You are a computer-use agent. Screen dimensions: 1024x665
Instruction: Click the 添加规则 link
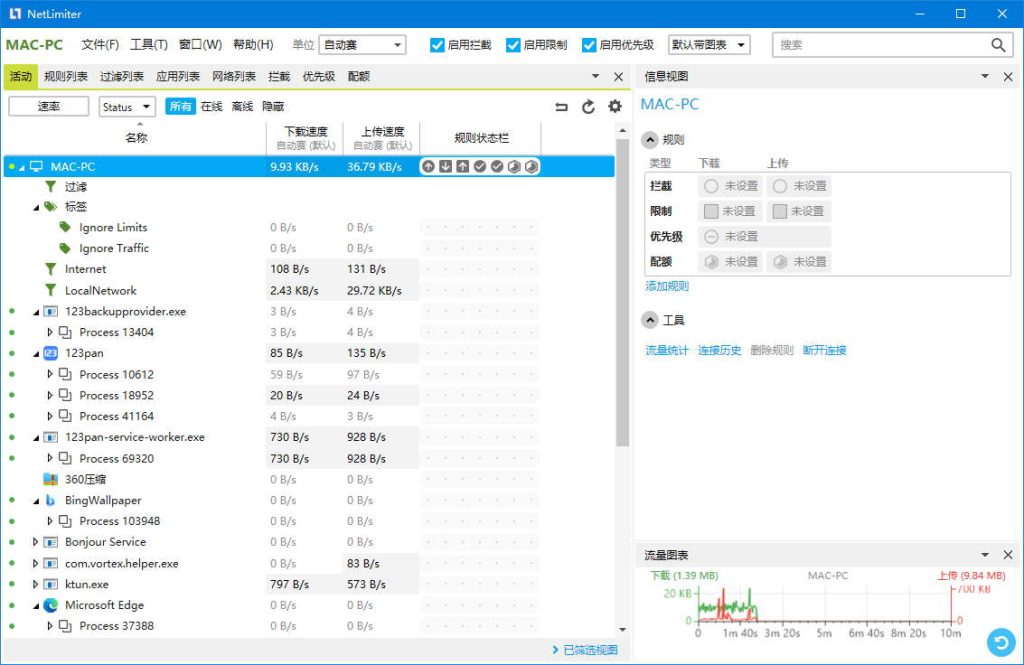pos(667,286)
